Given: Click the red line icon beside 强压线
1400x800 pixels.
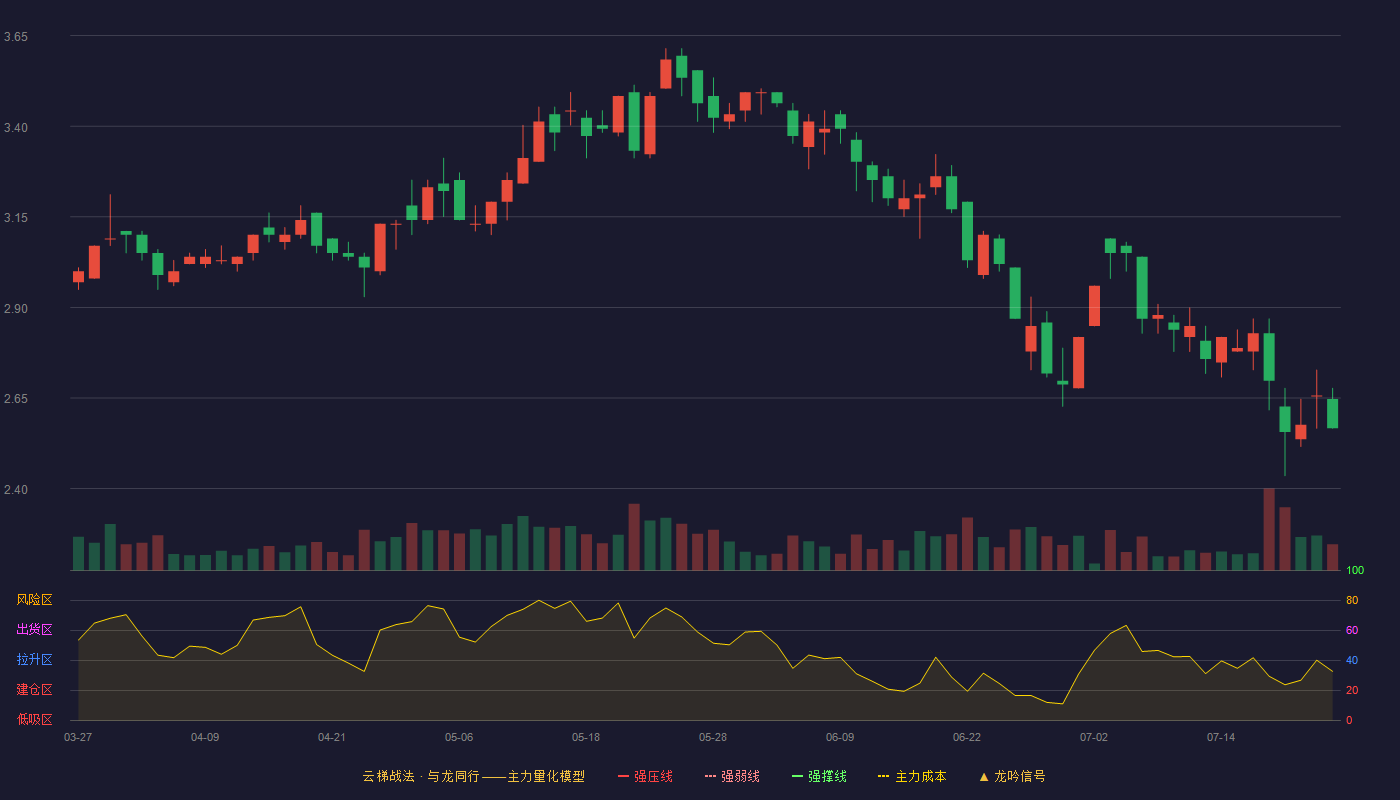Looking at the screenshot, I should tap(623, 776).
